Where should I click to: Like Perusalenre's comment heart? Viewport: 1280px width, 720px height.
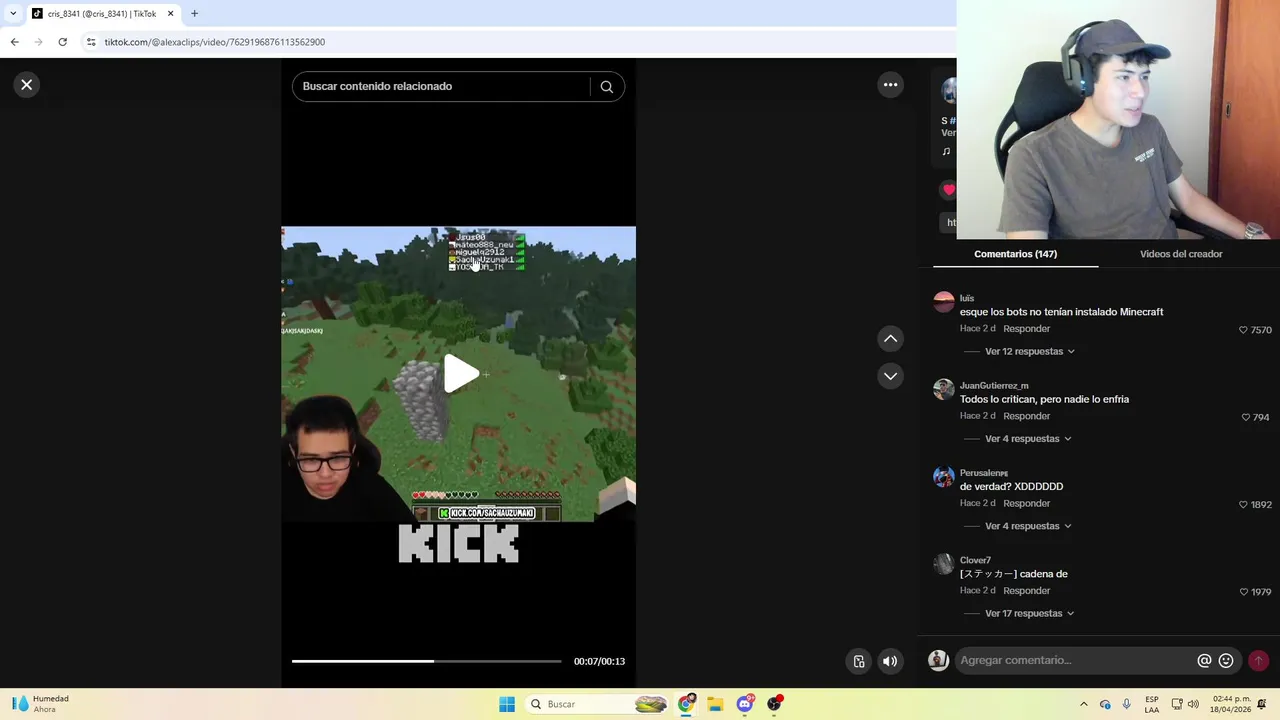pos(1243,505)
